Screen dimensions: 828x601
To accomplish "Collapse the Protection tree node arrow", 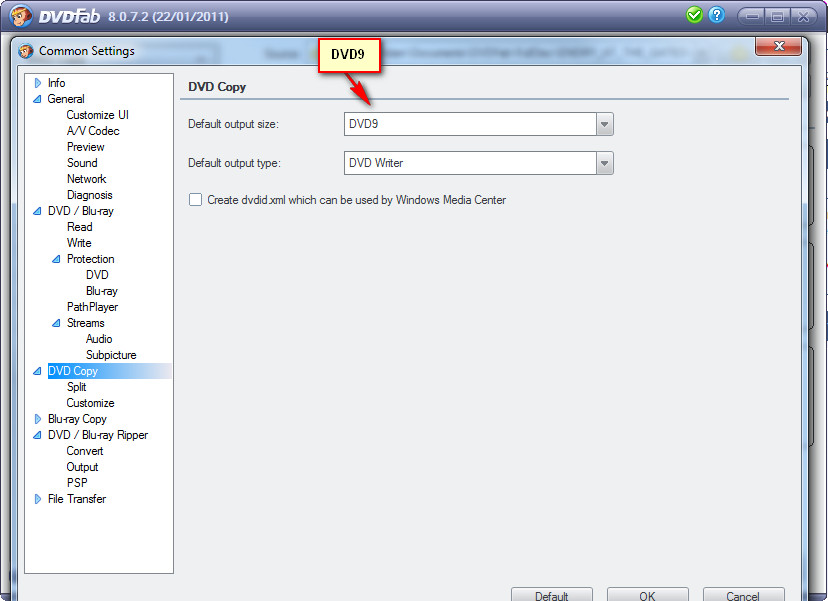I will pos(57,259).
